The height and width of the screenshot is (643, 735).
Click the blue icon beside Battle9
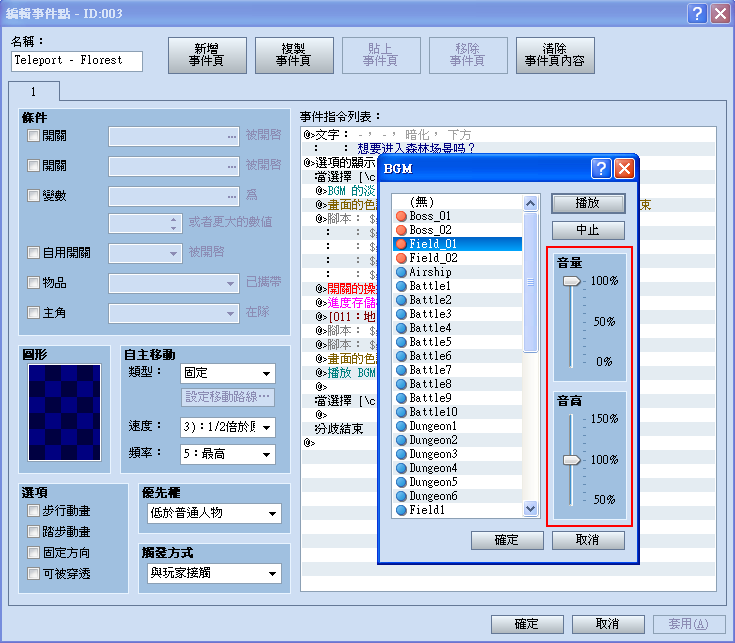(401, 398)
